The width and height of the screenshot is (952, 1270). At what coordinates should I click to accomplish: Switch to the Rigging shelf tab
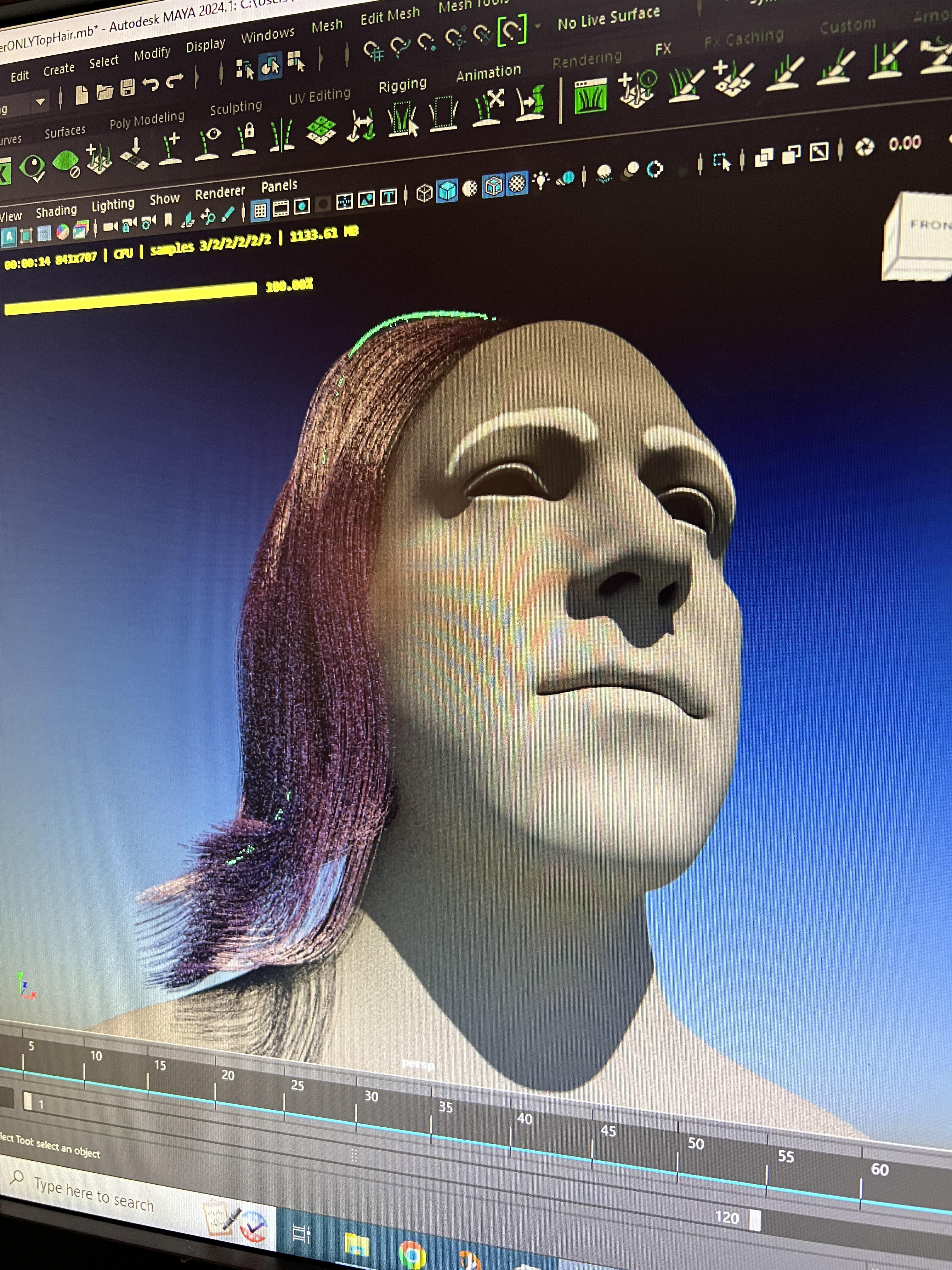tap(402, 85)
